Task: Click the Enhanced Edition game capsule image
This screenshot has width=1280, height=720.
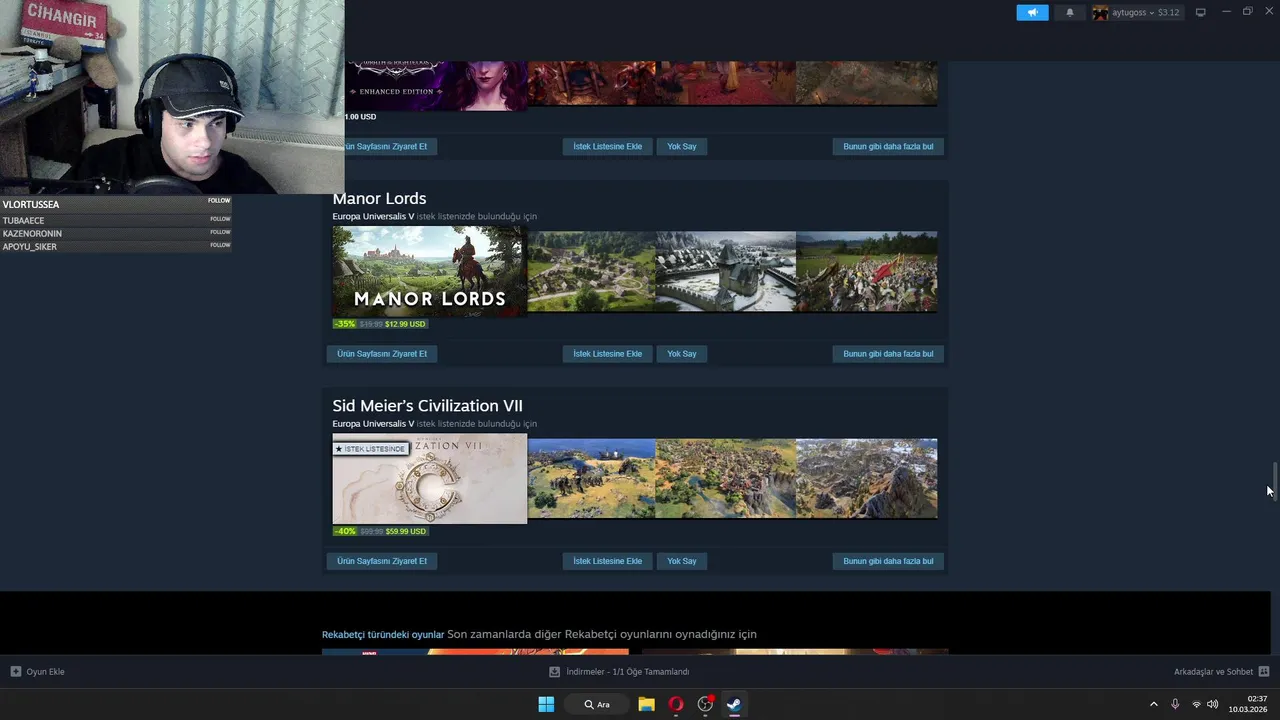Action: [x=436, y=85]
